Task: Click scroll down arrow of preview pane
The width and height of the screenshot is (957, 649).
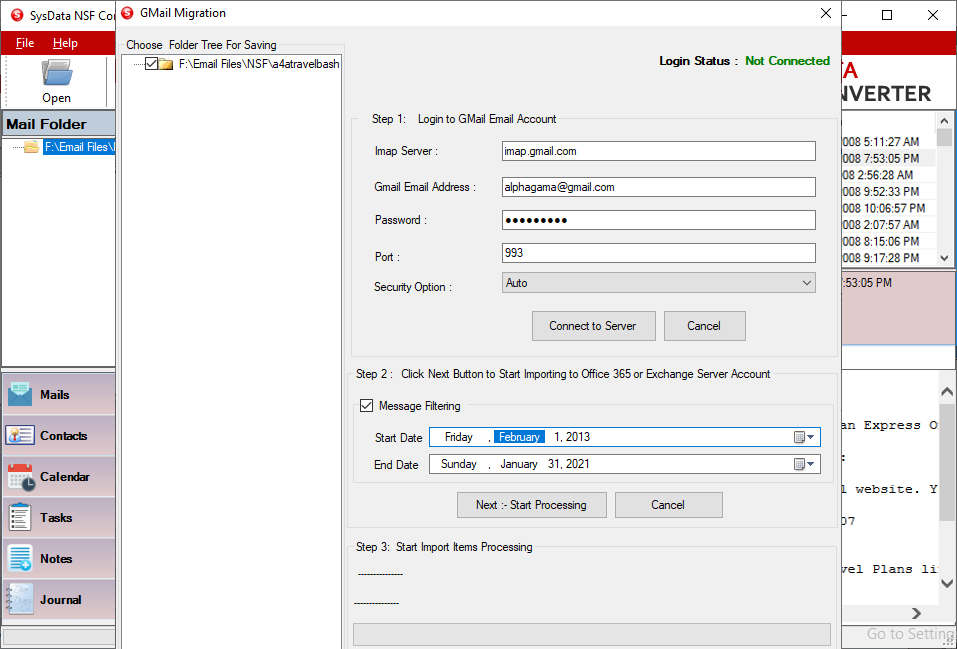Action: point(947,583)
